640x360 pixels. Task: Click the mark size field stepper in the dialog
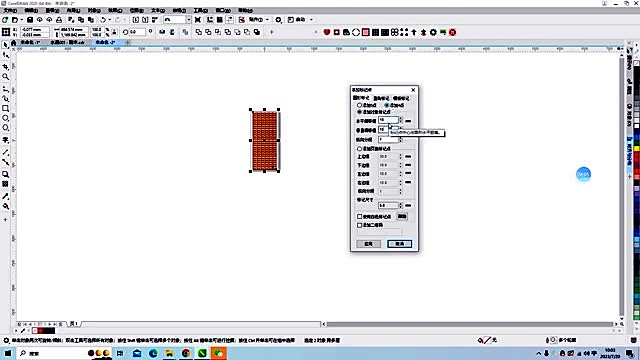click(x=401, y=205)
